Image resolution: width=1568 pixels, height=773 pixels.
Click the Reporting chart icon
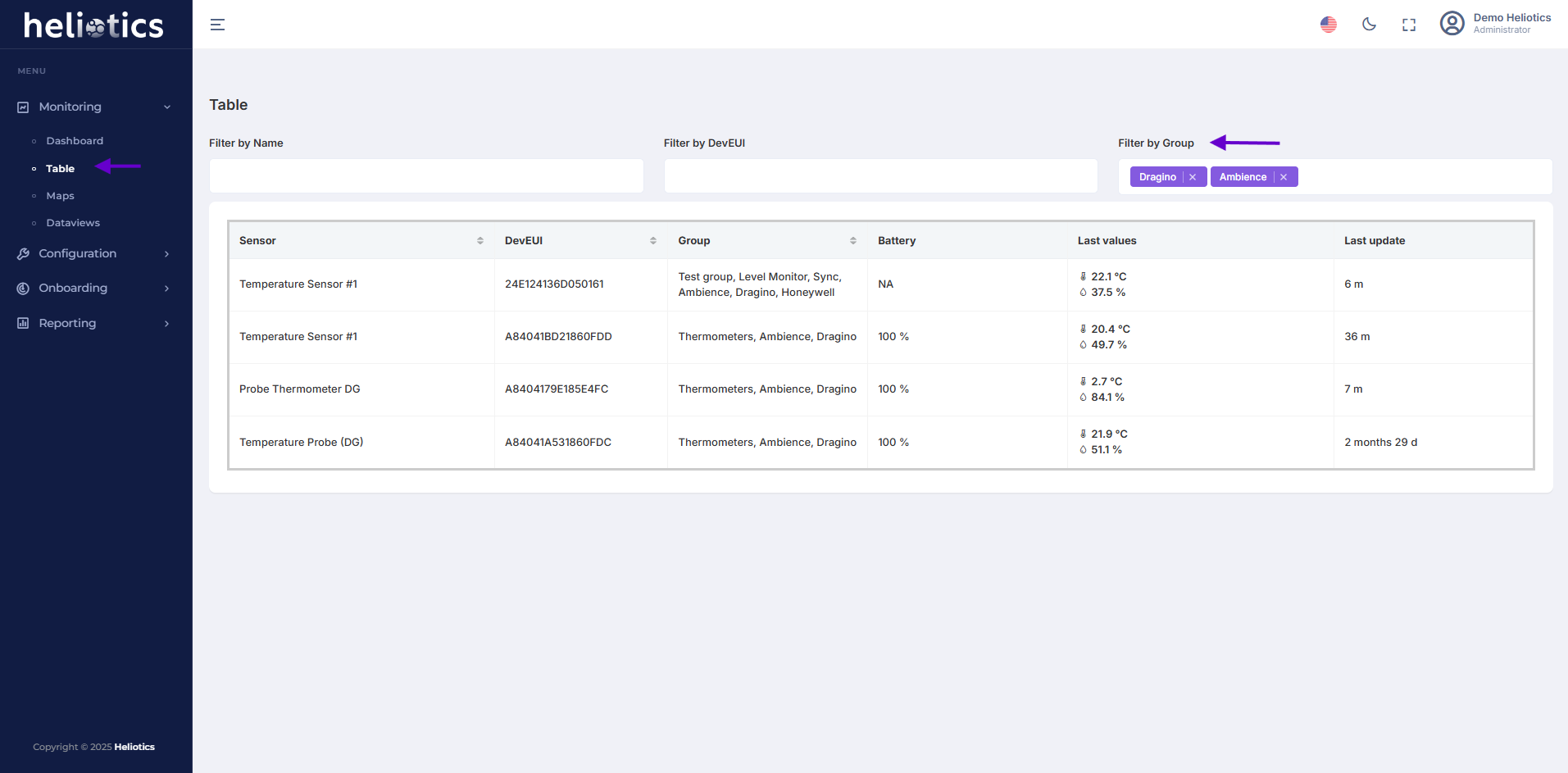click(x=23, y=323)
